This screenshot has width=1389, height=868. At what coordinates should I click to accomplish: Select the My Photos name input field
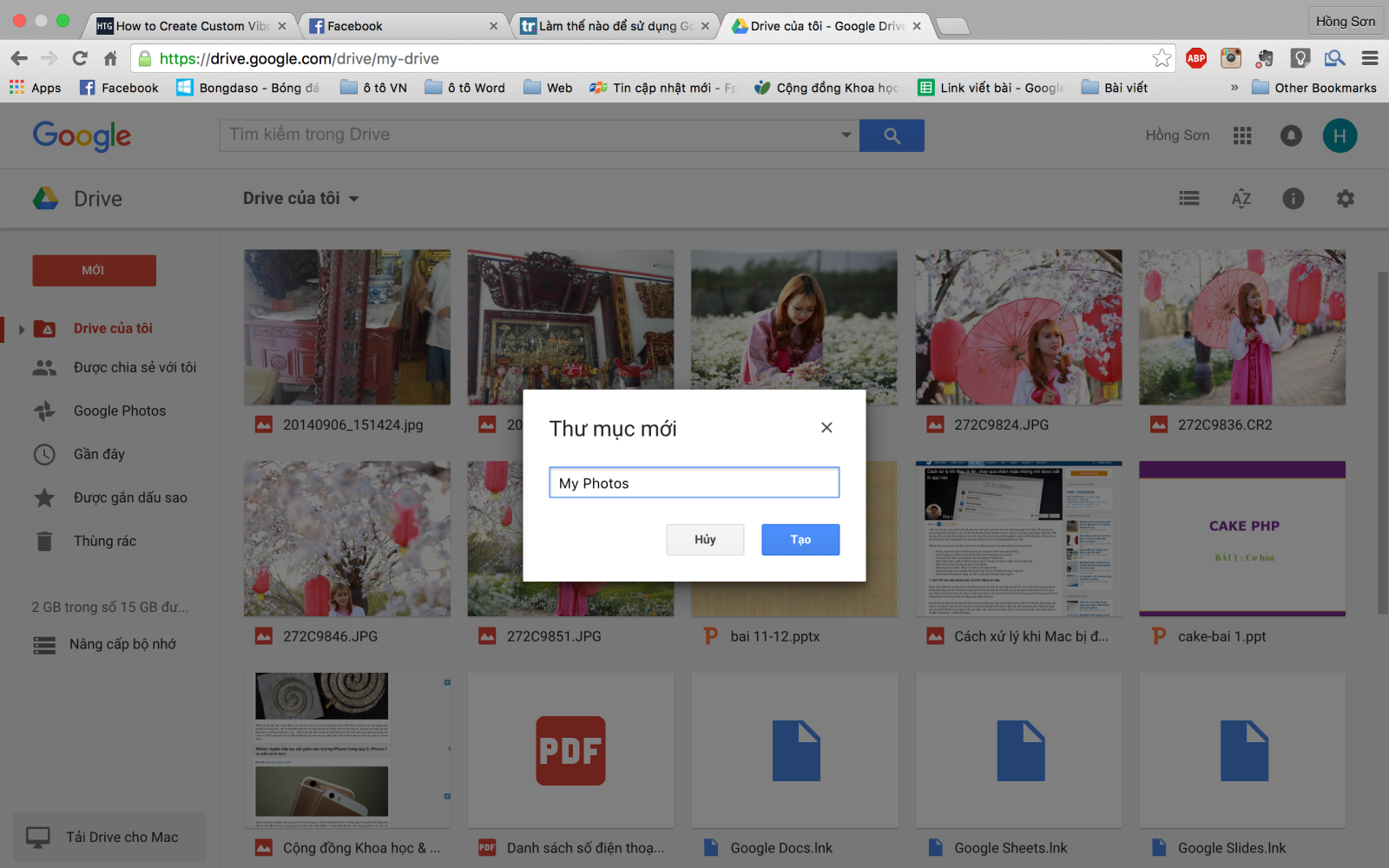[x=694, y=483]
